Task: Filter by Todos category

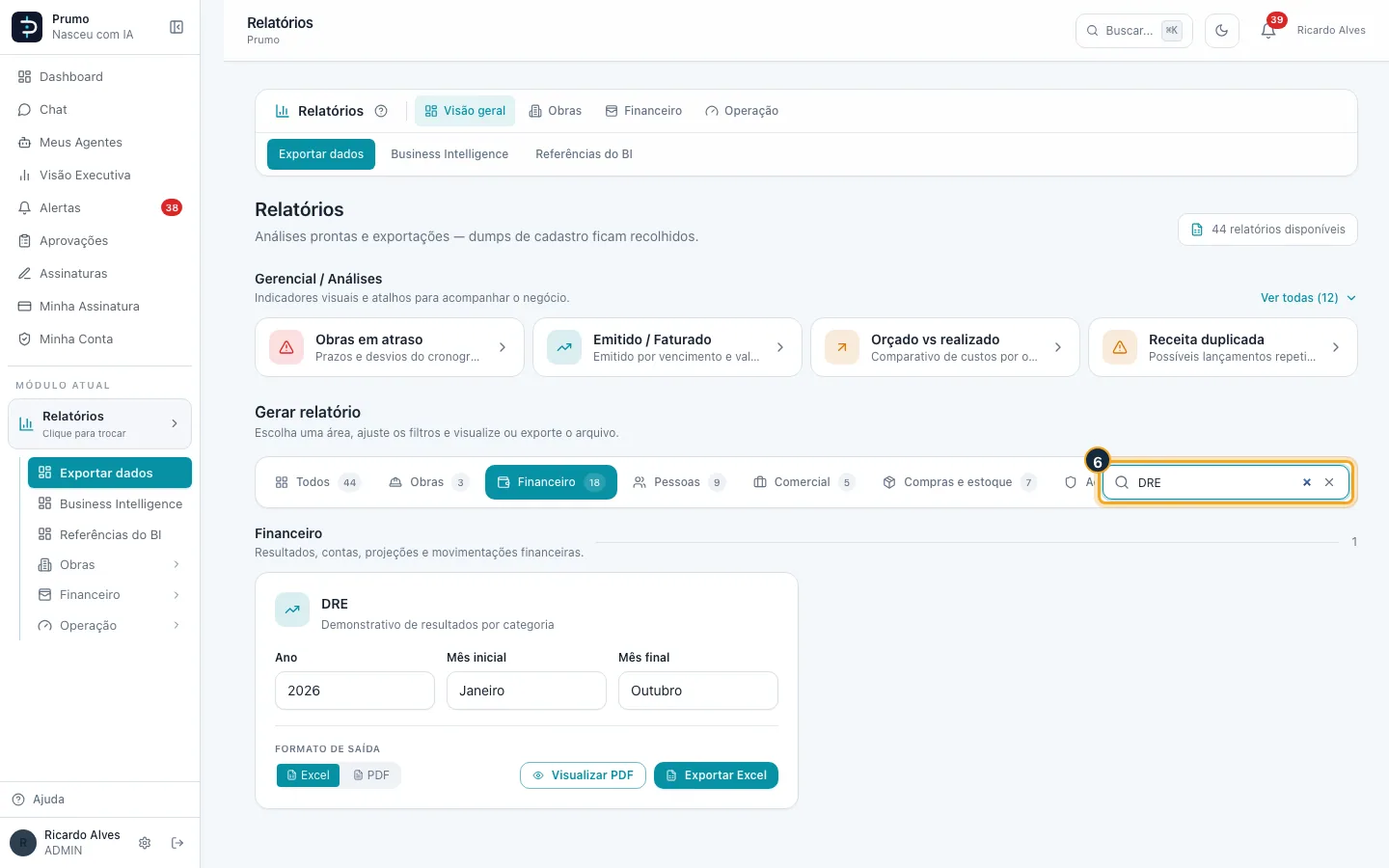Action: click(317, 482)
